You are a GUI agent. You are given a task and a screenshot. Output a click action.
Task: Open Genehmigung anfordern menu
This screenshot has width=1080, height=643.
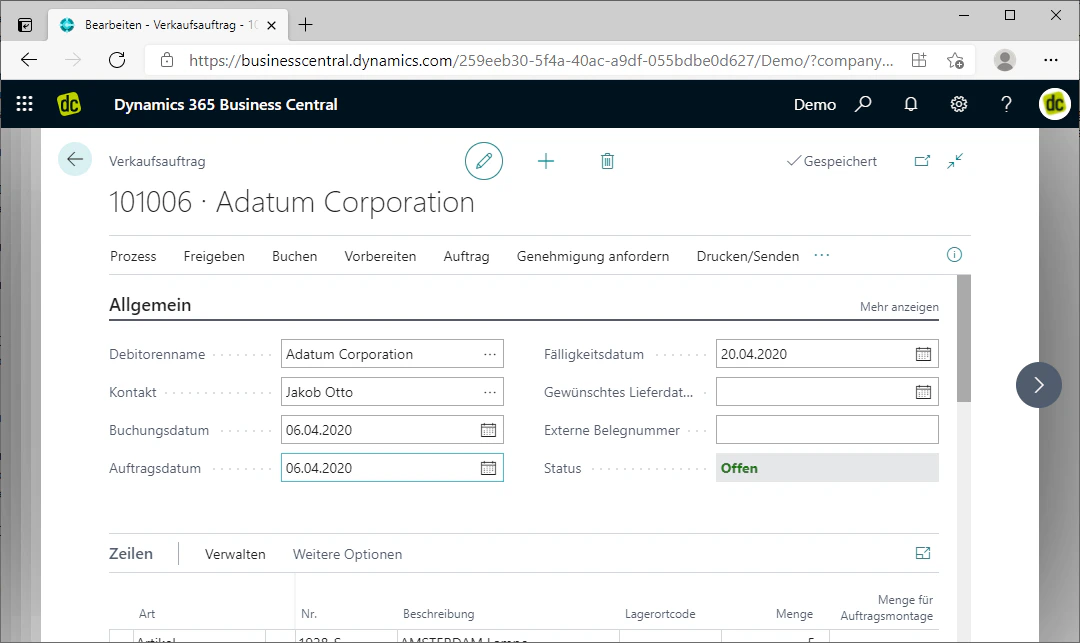593,256
